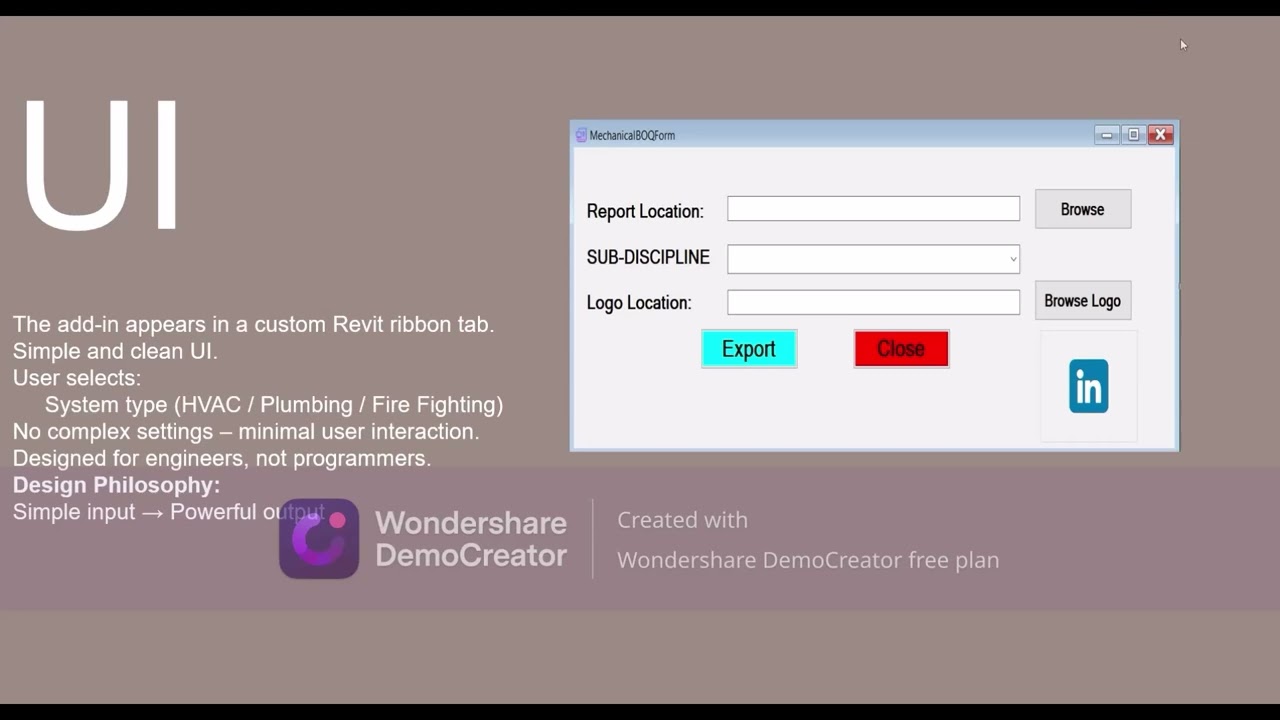This screenshot has height=720, width=1280.
Task: Click the "SUB-DISCIPLINE" label
Action: pyautogui.click(x=648, y=257)
